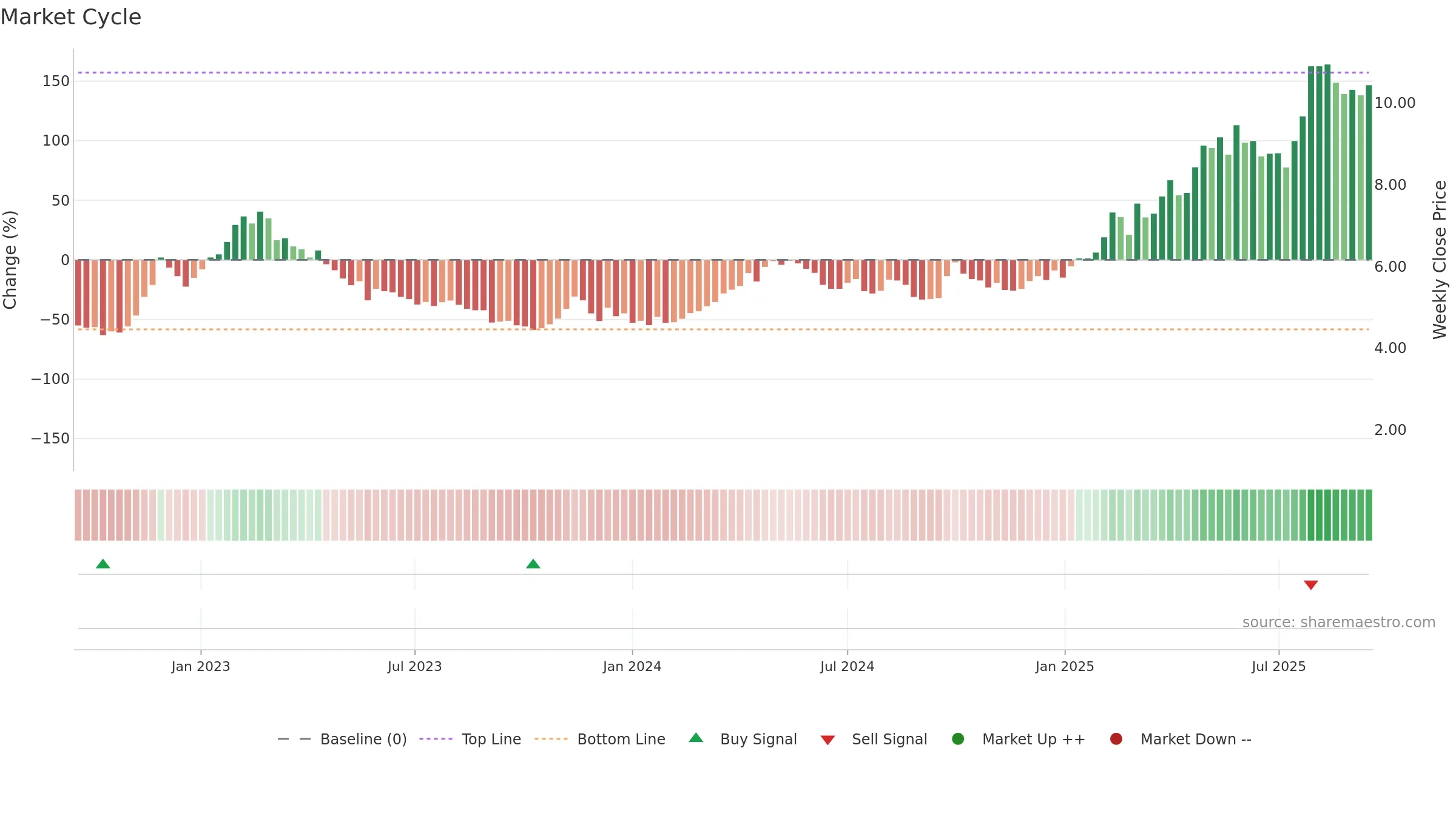Toggle the Bottom Line legend entry

click(600, 740)
